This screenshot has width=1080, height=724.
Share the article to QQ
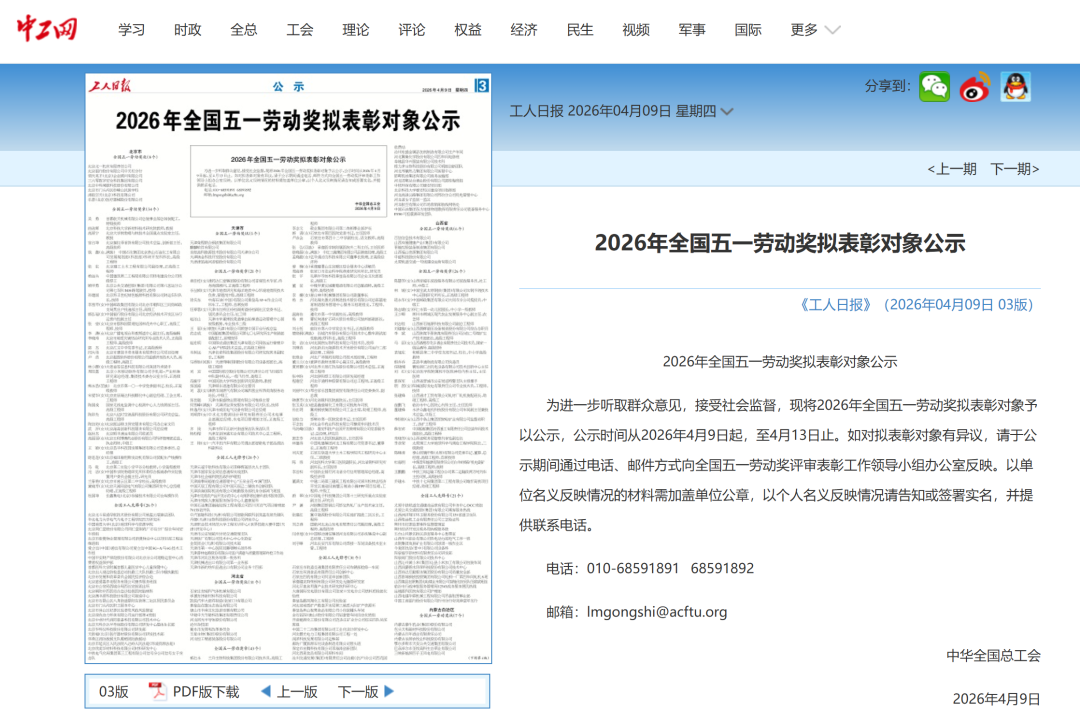[1015, 87]
